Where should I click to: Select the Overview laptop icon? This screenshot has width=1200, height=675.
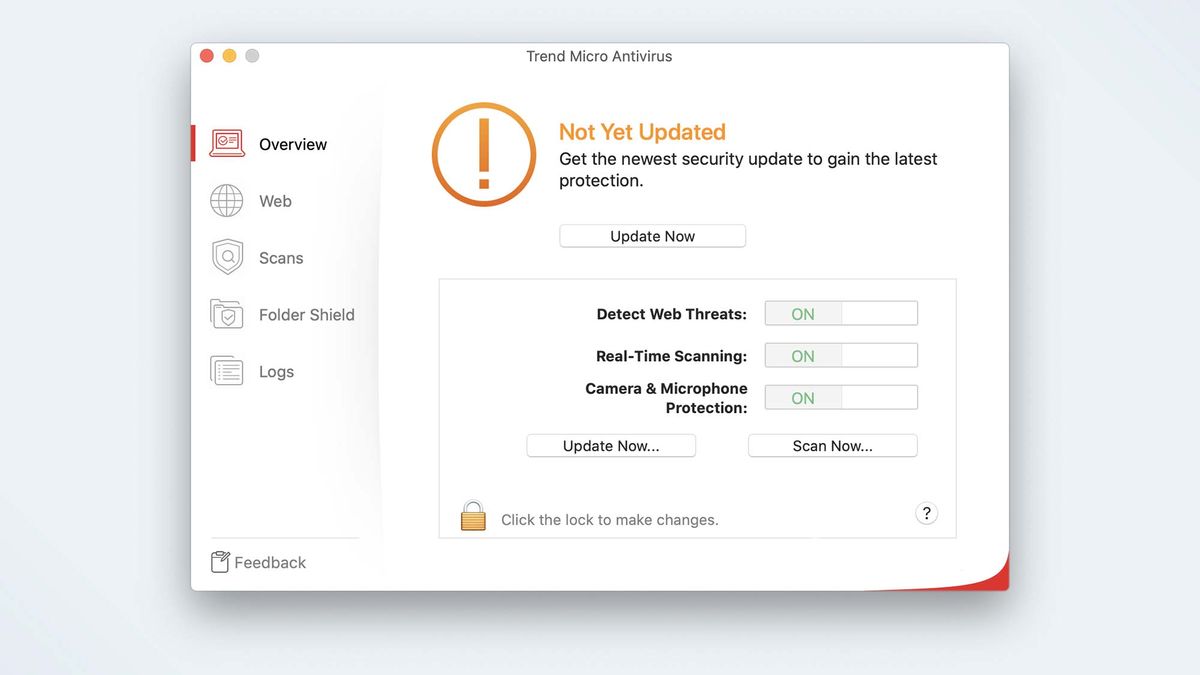pyautogui.click(x=227, y=143)
